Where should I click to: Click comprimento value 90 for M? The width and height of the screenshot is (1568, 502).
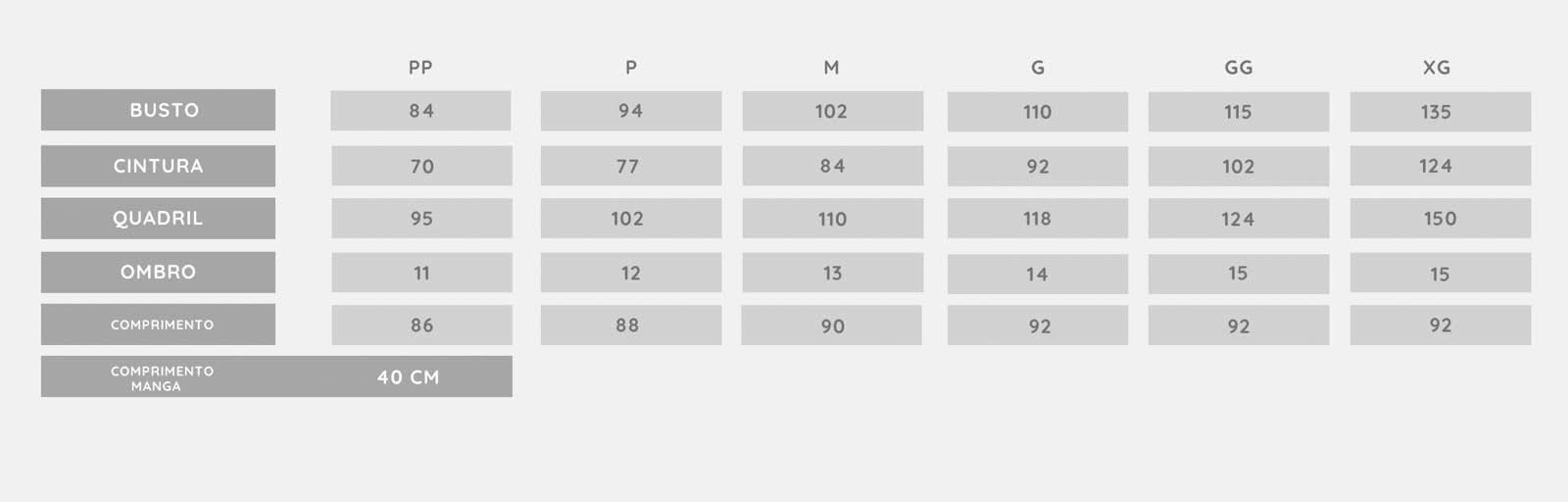[x=832, y=326]
